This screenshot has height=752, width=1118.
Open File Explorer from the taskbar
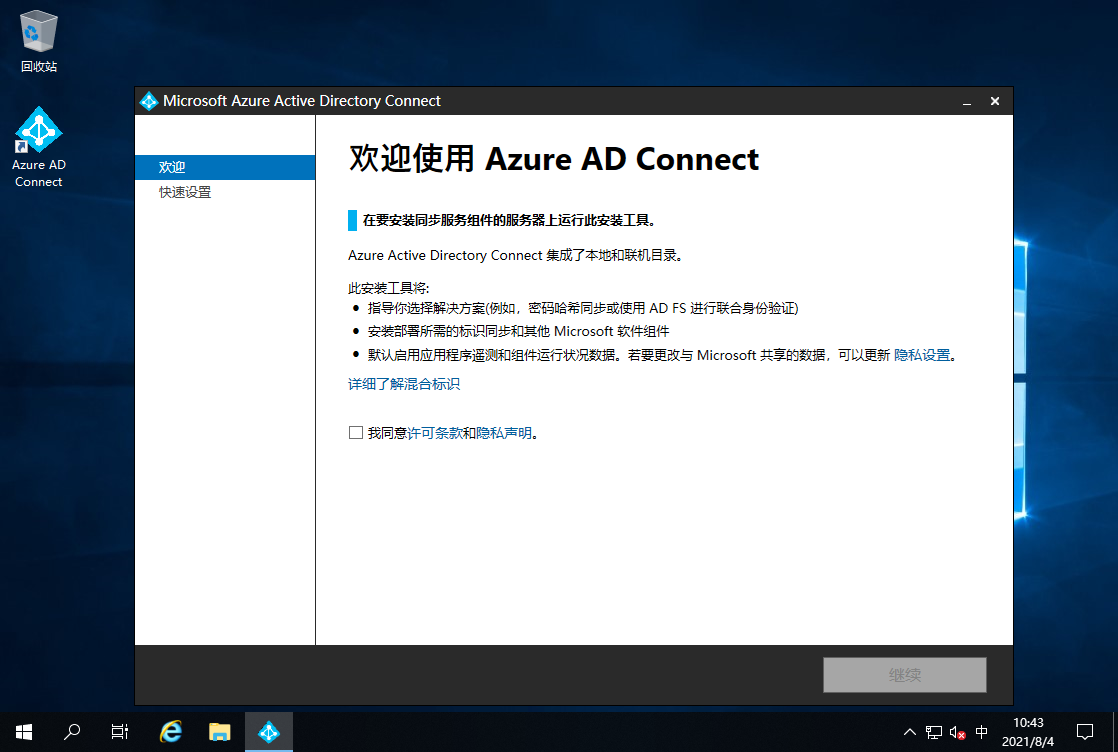220,731
